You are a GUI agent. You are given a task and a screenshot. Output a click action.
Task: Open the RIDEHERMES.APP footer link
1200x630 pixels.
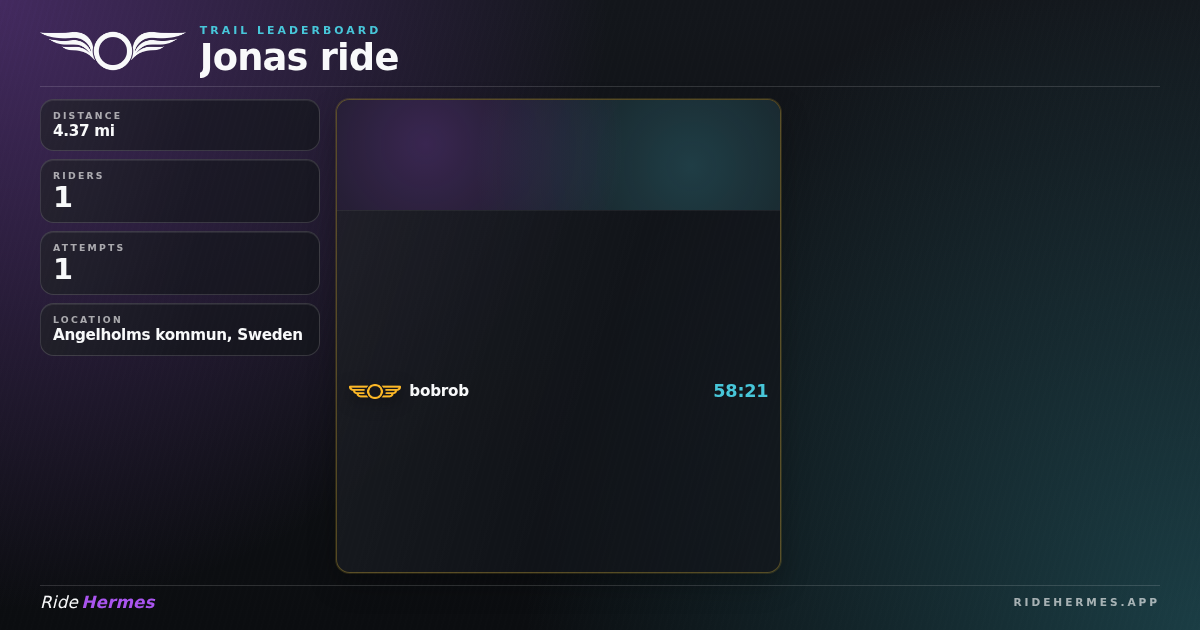1086,602
